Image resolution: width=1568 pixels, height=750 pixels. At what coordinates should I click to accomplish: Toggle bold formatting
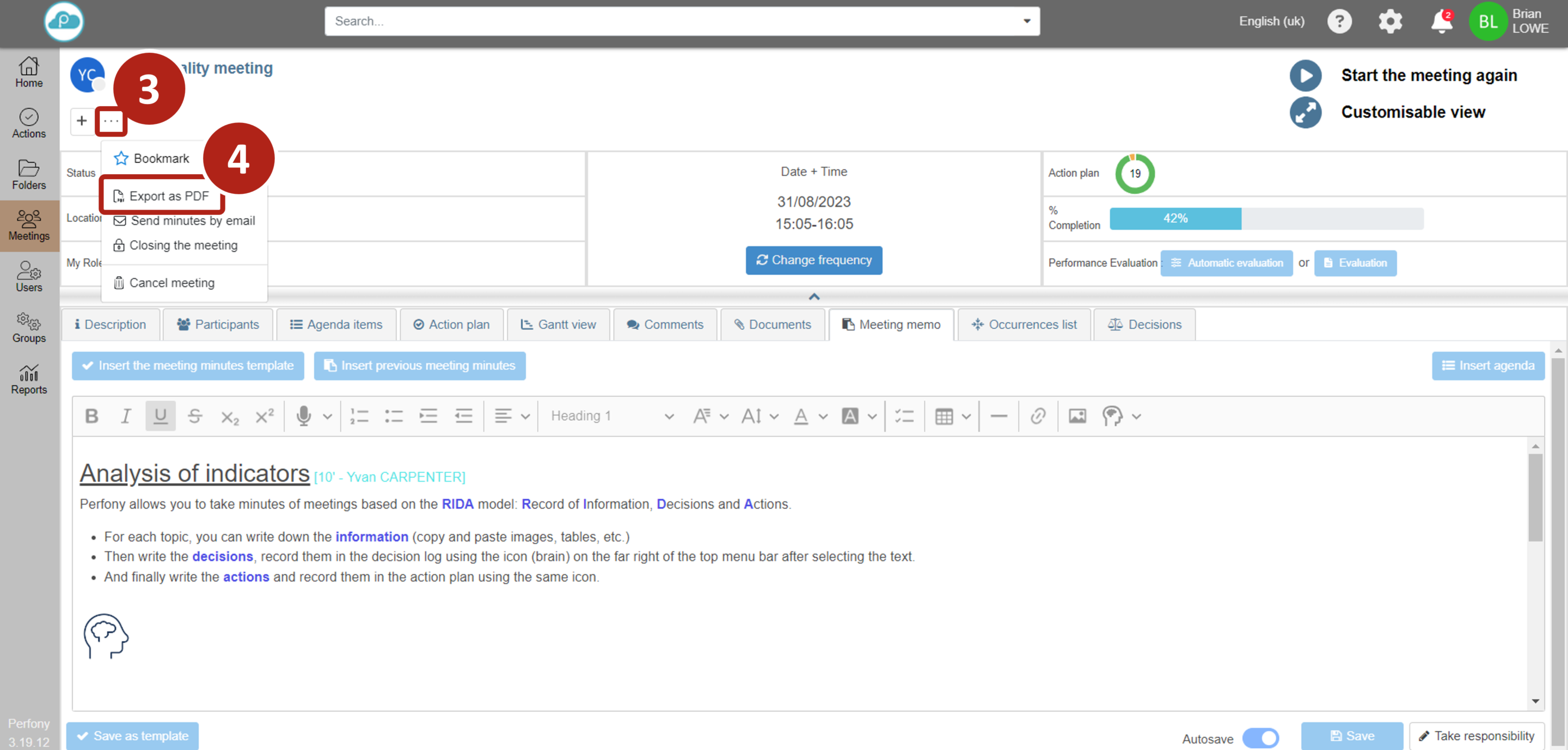[x=91, y=416]
